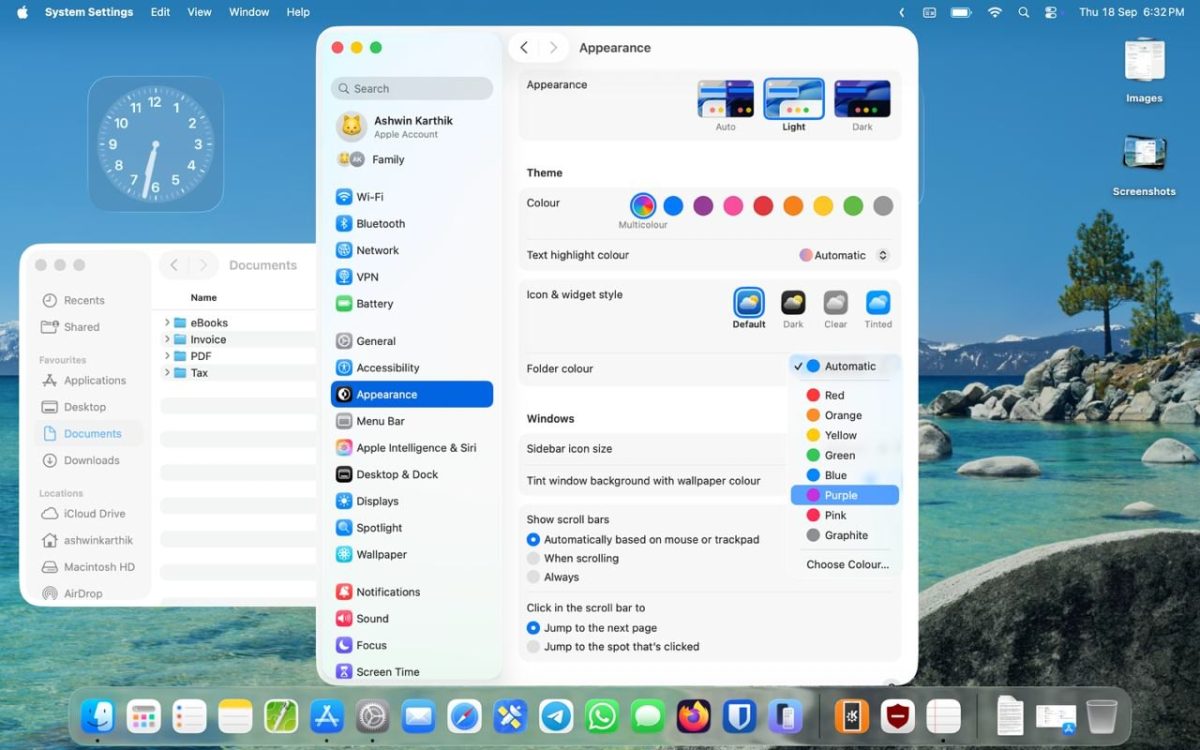Choose Dark icon & widget style
This screenshot has width=1200, height=750.
pyautogui.click(x=793, y=309)
